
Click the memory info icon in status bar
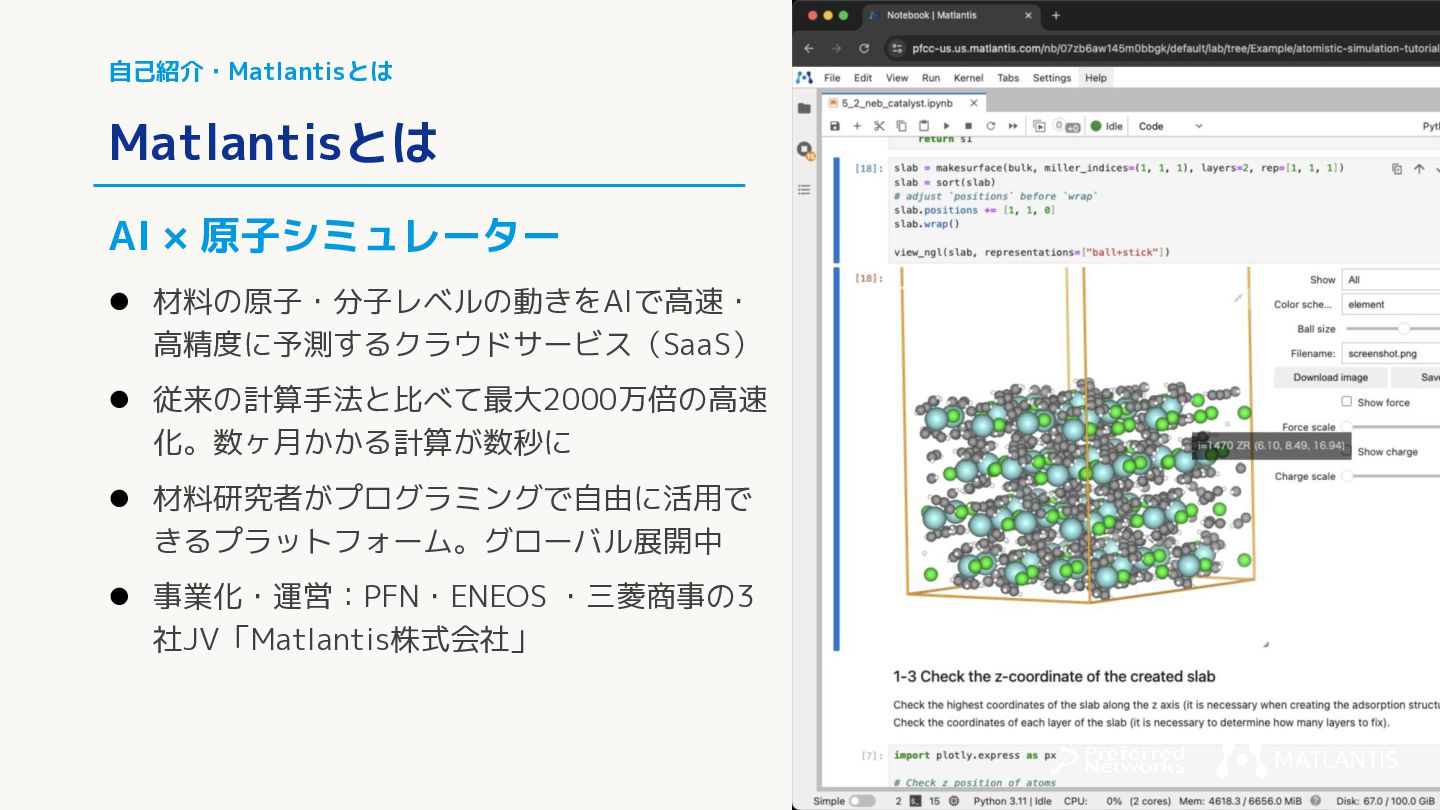point(1316,801)
